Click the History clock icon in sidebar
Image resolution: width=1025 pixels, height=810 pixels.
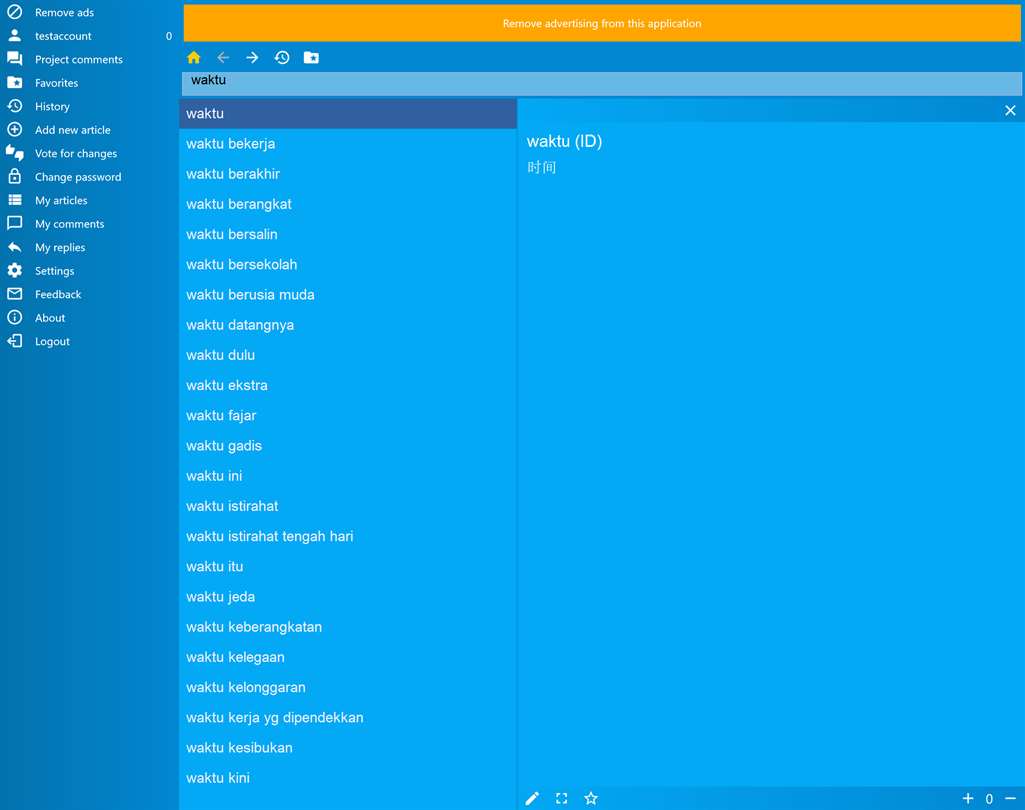pyautogui.click(x=14, y=106)
